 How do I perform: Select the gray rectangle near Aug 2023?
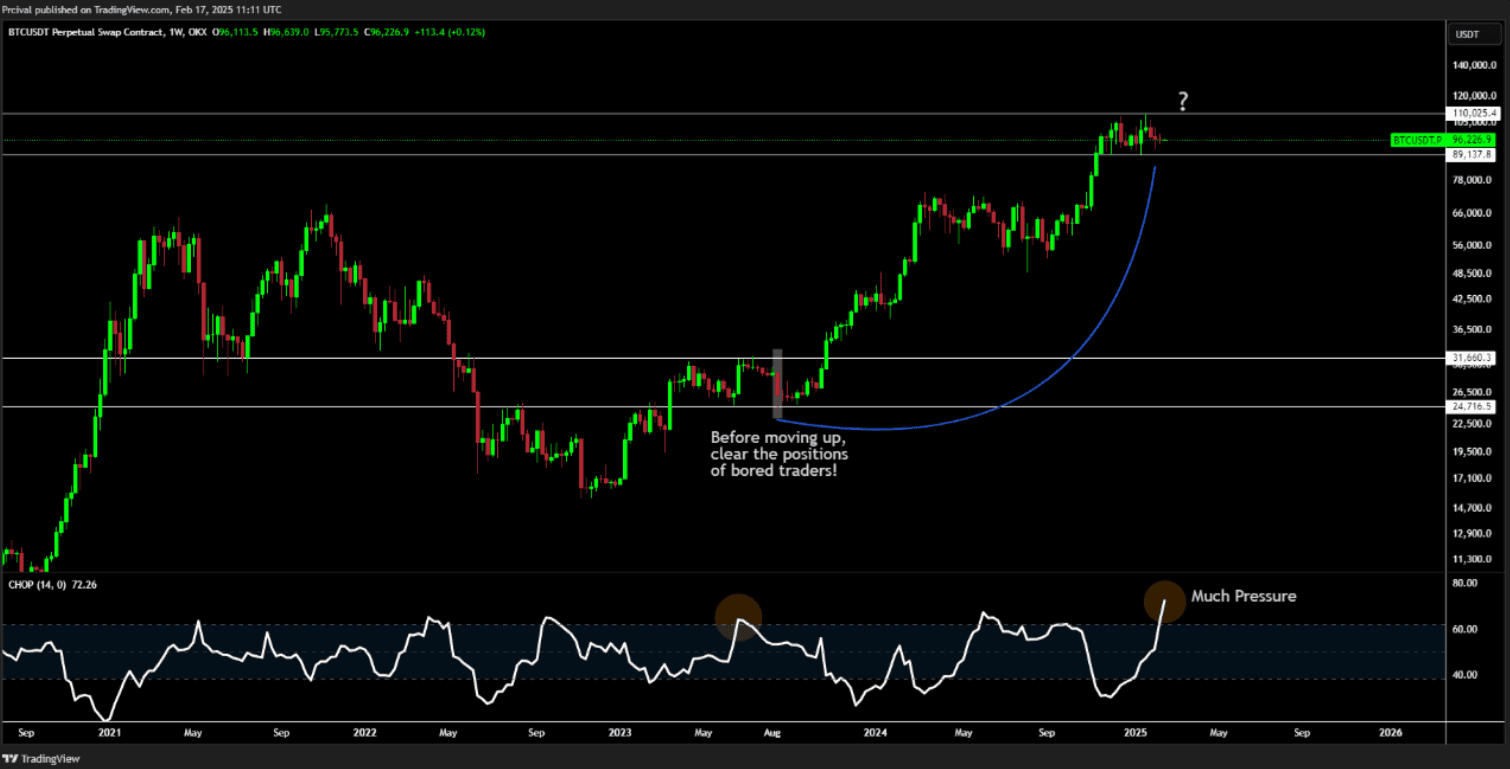coord(777,383)
